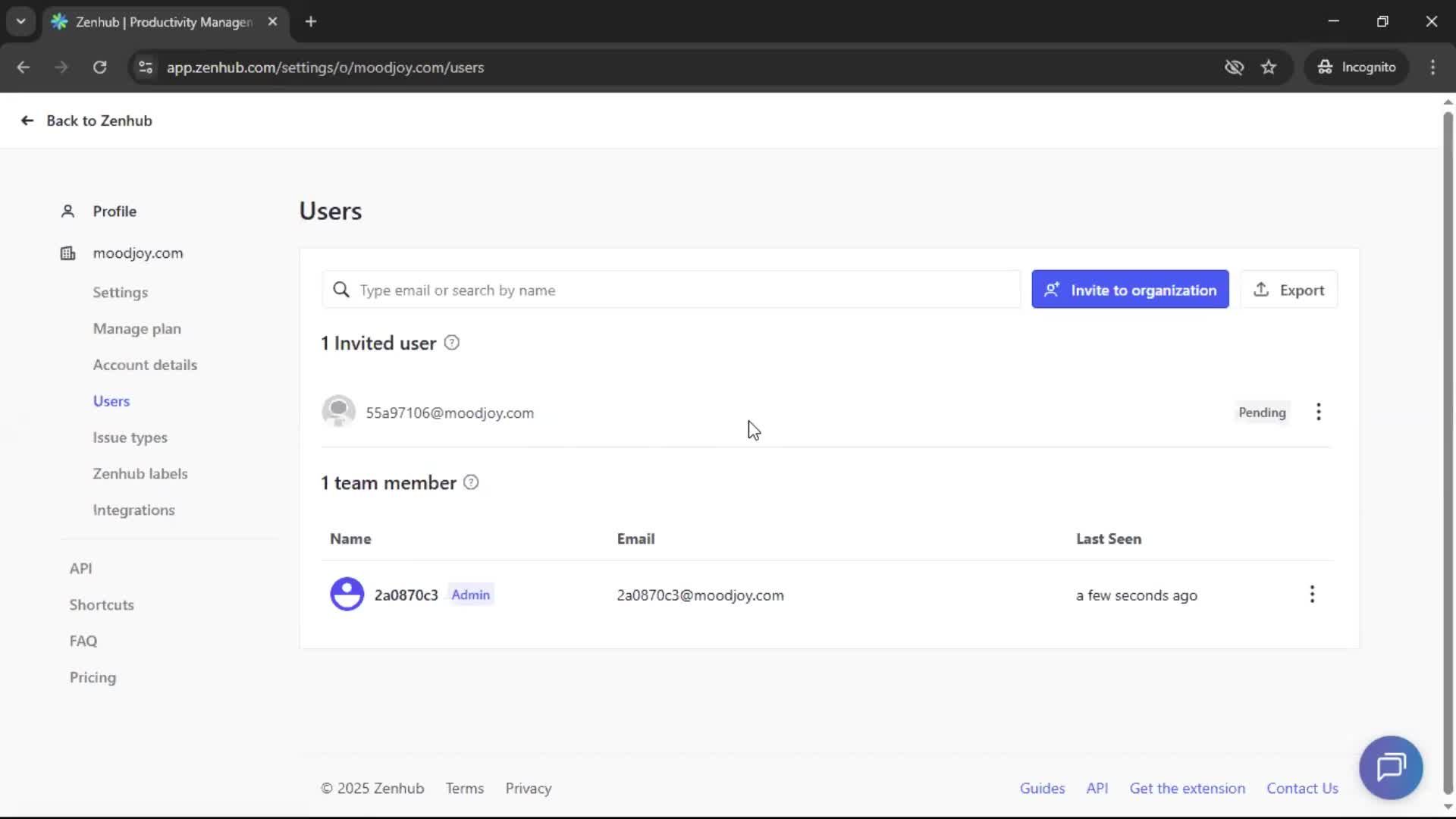
Task: Click the avatar icon for 2a0870c3
Action: [347, 595]
